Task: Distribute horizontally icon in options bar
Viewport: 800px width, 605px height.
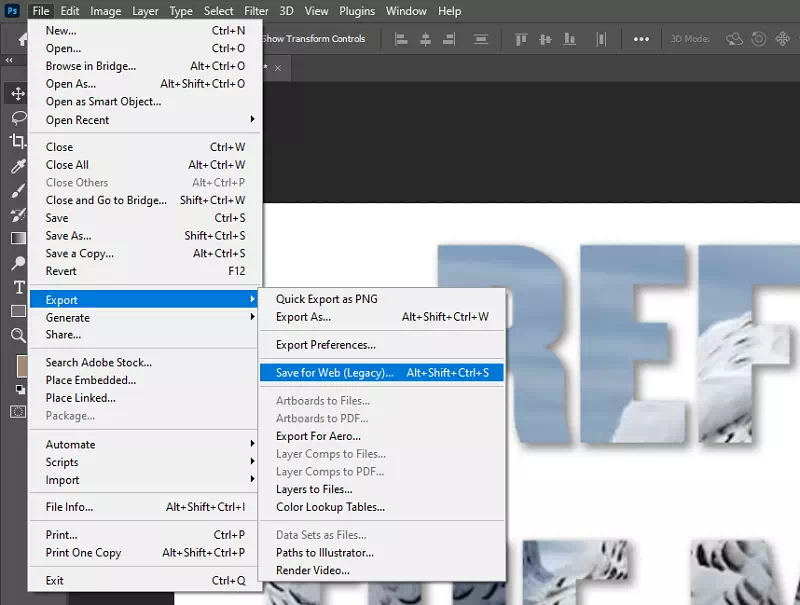Action: click(601, 39)
